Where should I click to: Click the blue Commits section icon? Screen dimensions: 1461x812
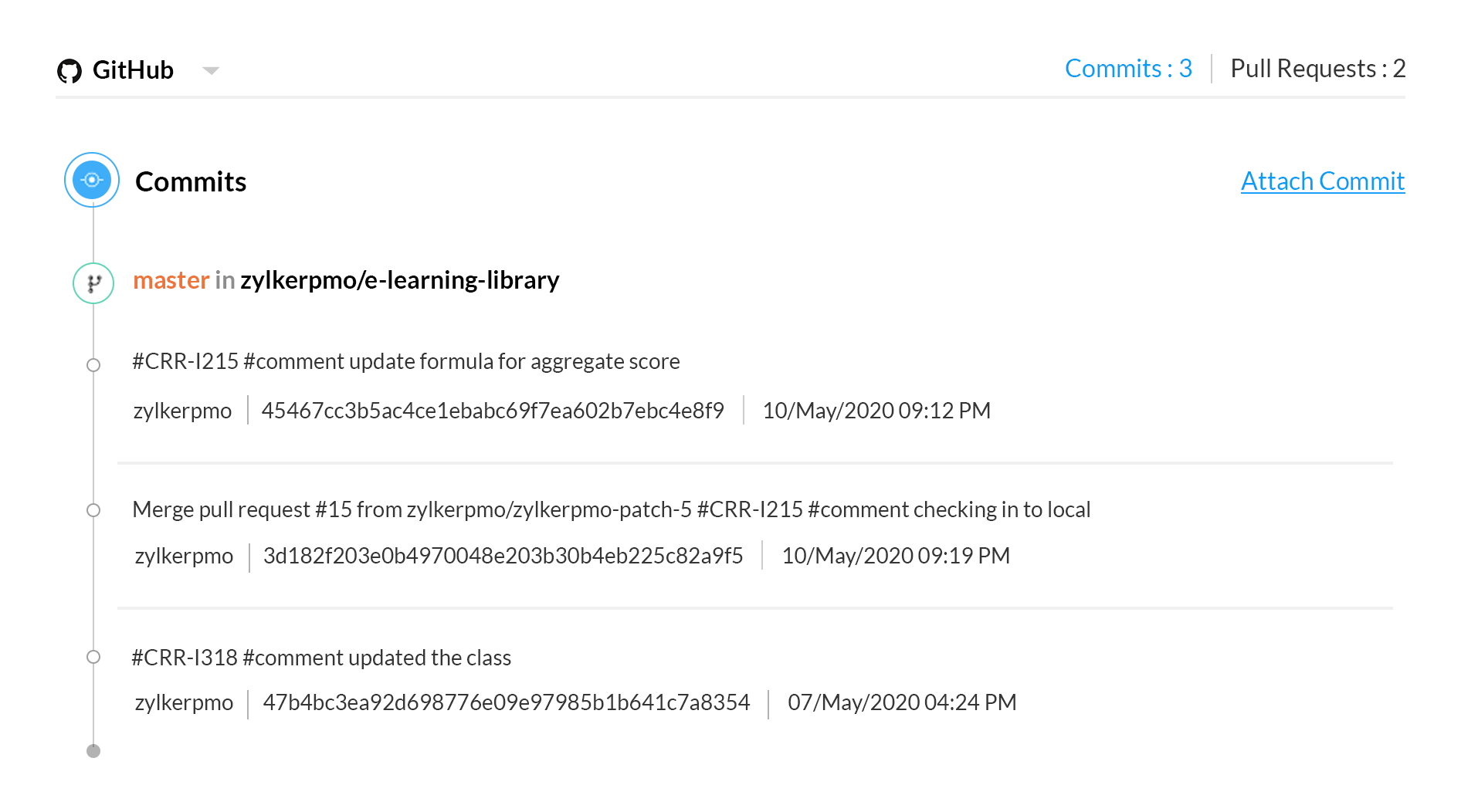point(92,181)
